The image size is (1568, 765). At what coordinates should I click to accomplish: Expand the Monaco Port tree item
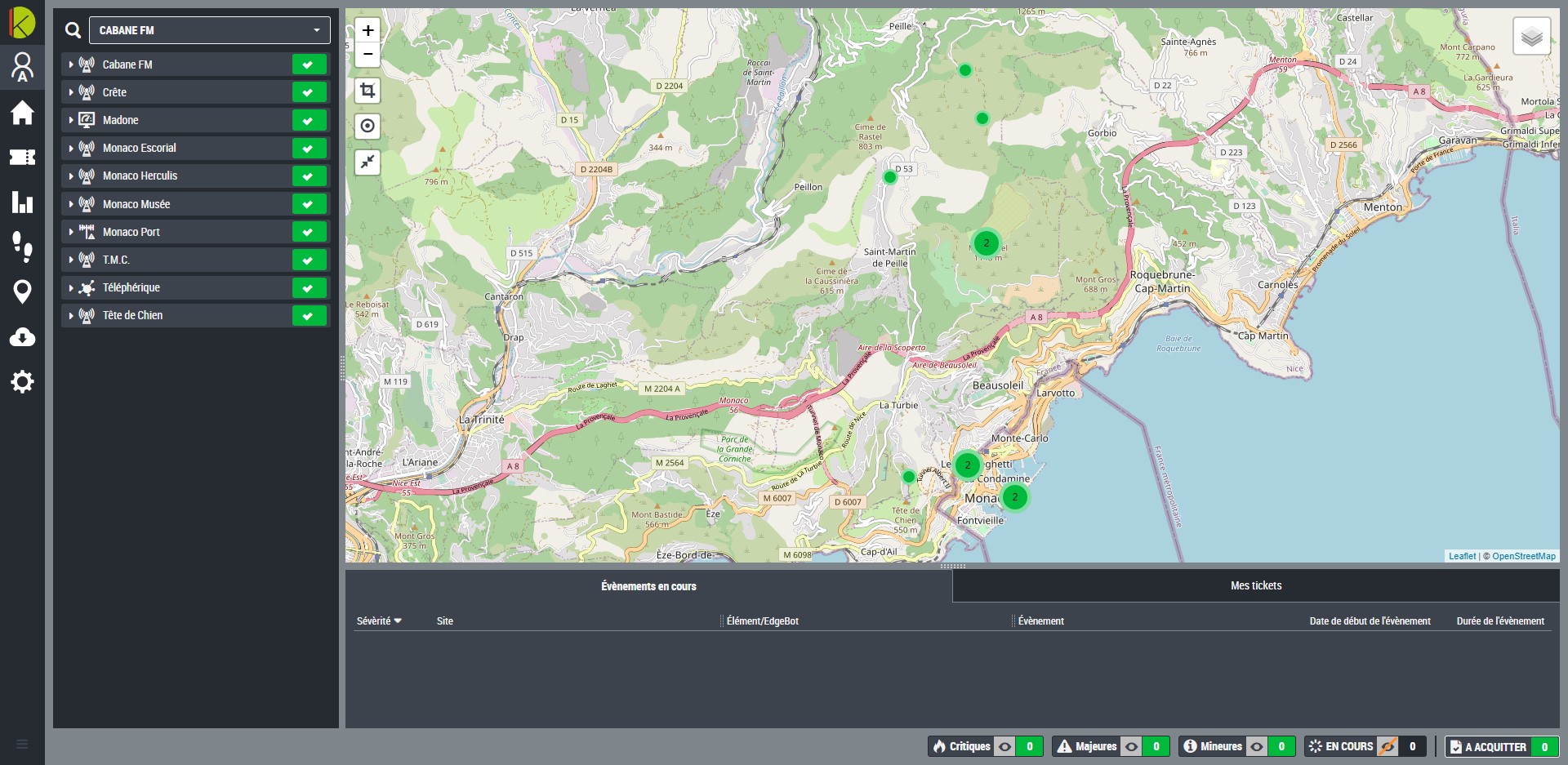tap(71, 232)
